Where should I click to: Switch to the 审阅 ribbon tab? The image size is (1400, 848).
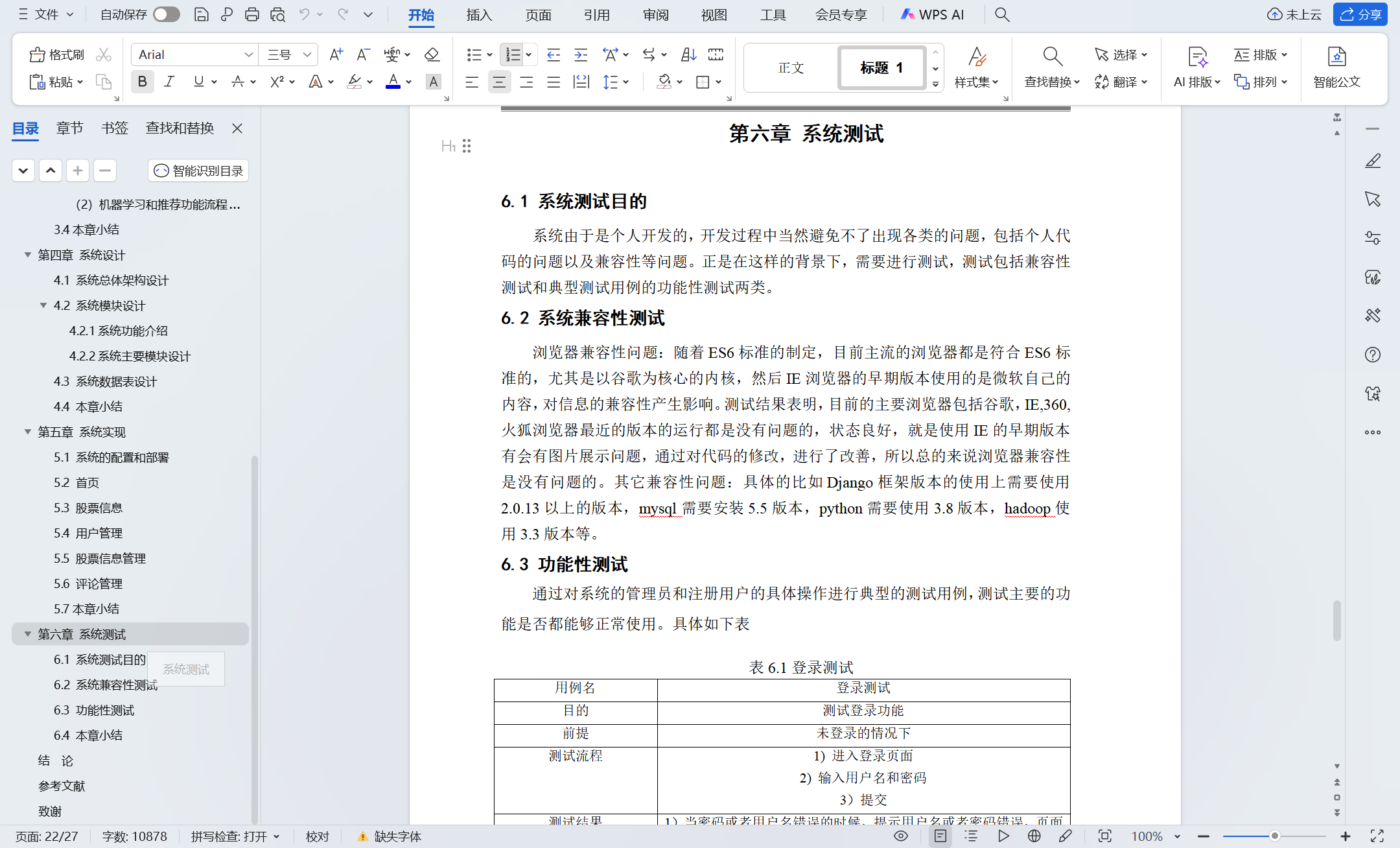(655, 15)
